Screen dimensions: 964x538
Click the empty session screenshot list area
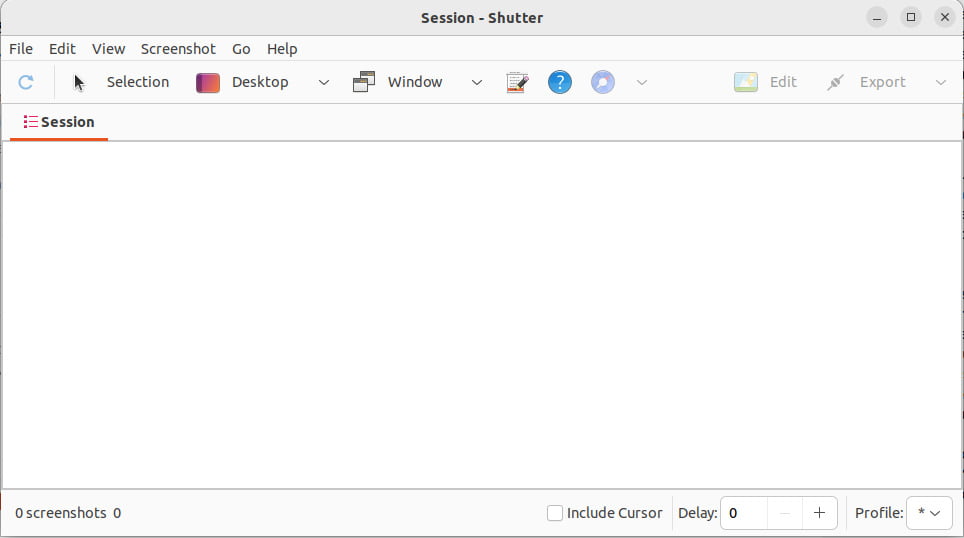482,315
